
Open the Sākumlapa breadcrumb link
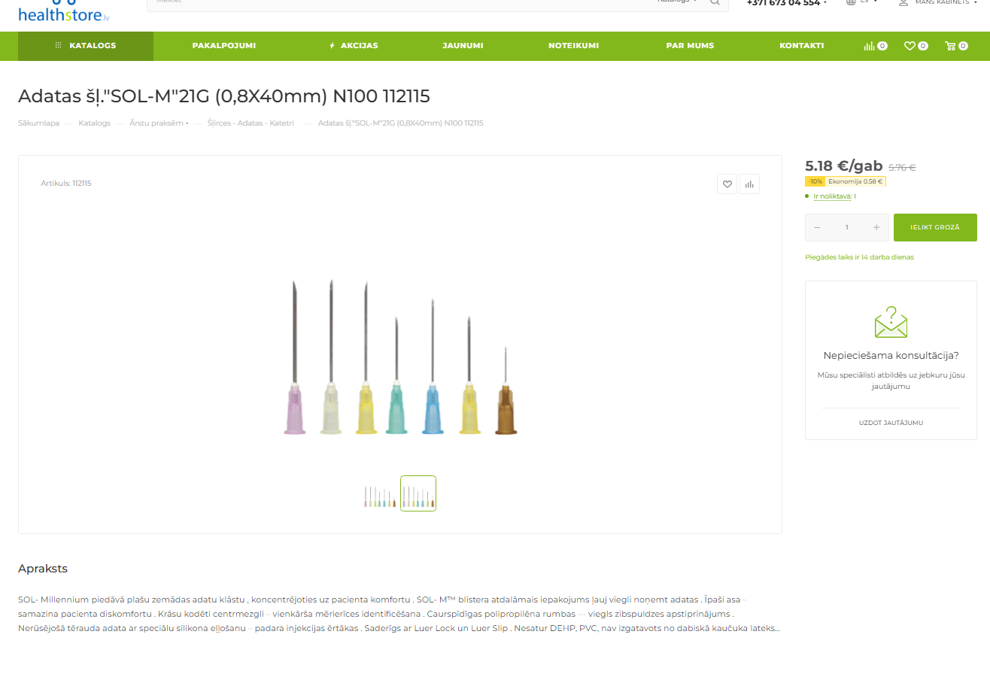[39, 123]
